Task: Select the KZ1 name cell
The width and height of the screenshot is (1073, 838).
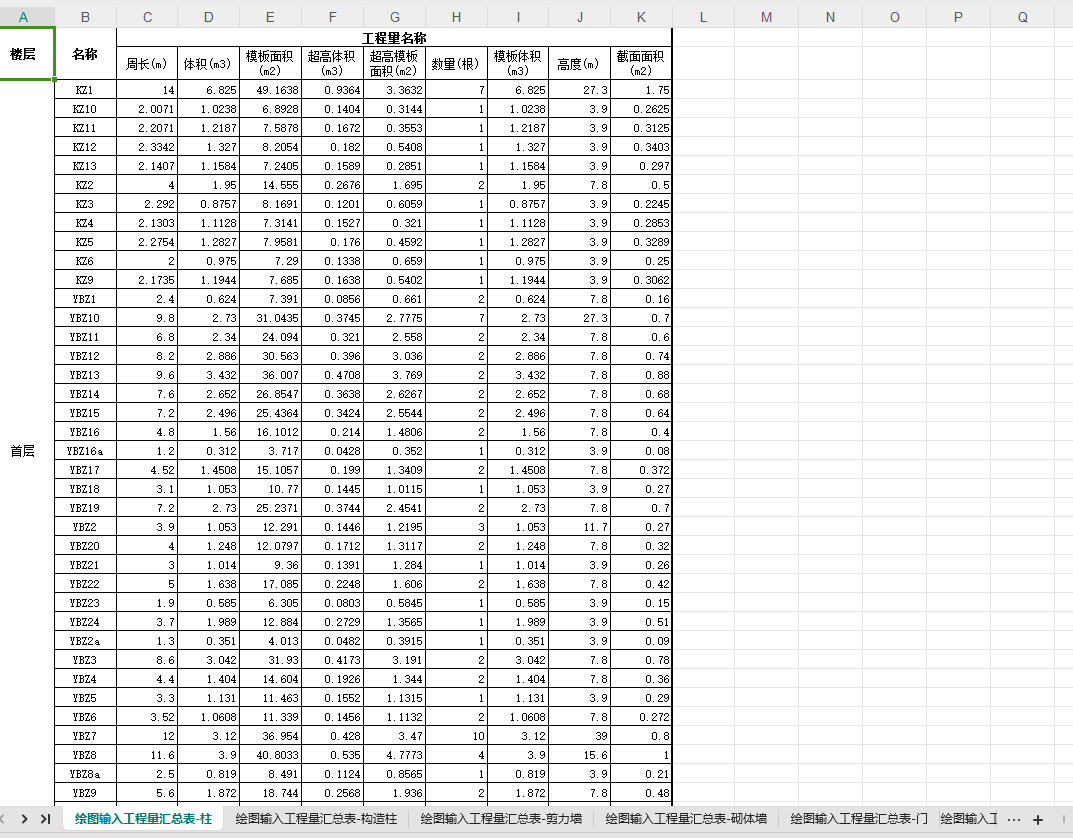Action: tap(86, 90)
